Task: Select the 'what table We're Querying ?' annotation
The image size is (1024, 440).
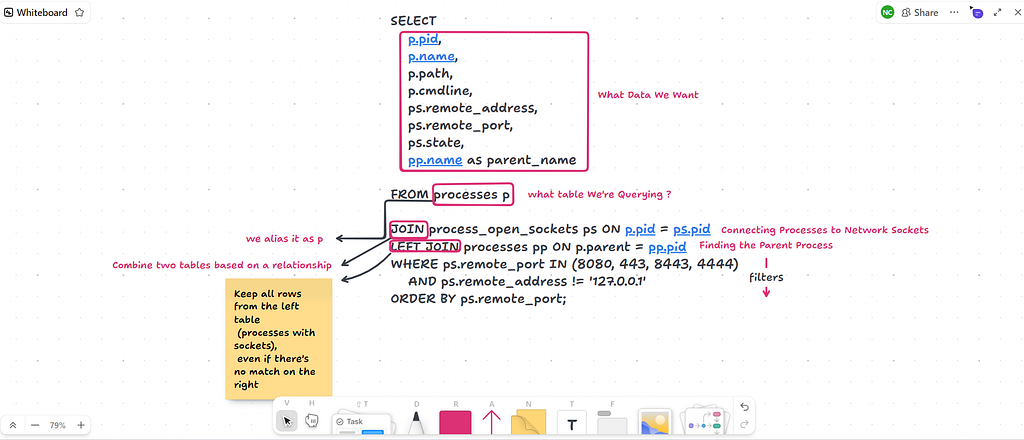Action: [600, 195]
